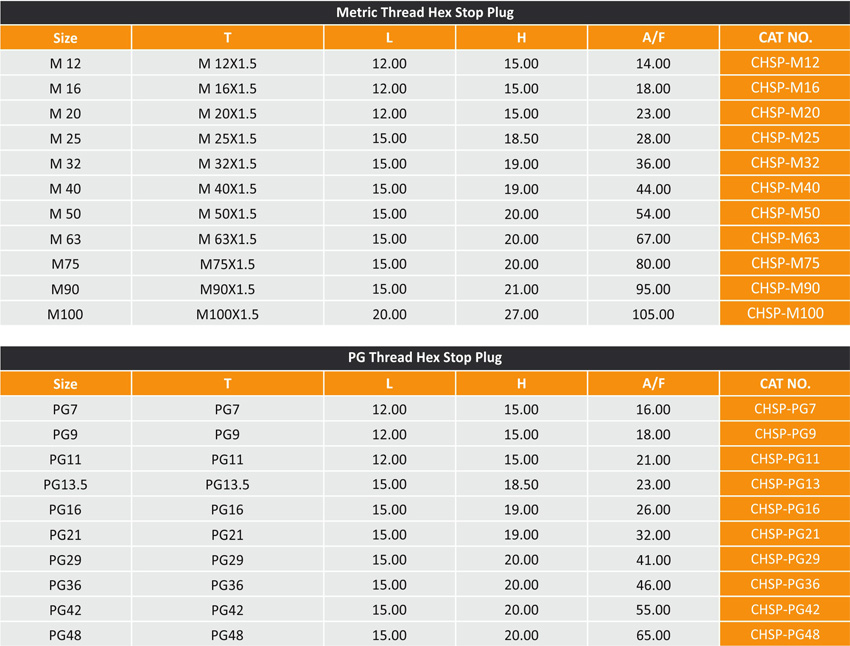Open the CHSP-PG7 catalog entry
The width and height of the screenshot is (850, 646).
point(785,409)
